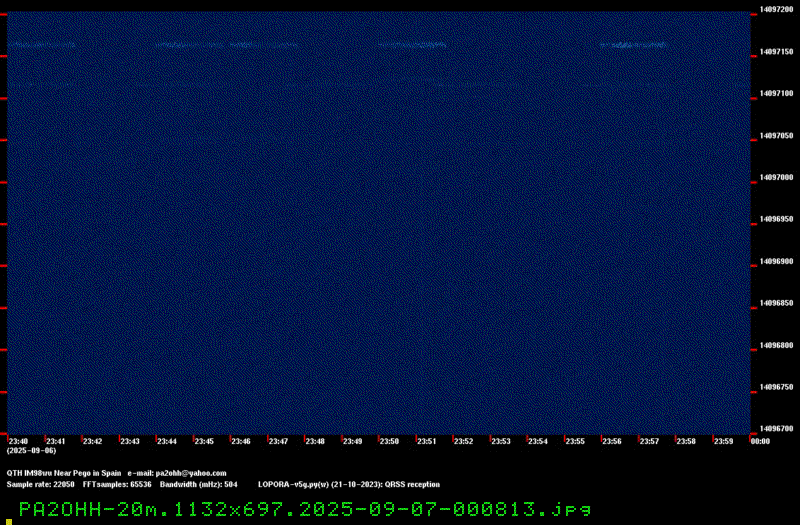Click the 23:42 time axis label
The width and height of the screenshot is (800, 525).
click(x=92, y=441)
